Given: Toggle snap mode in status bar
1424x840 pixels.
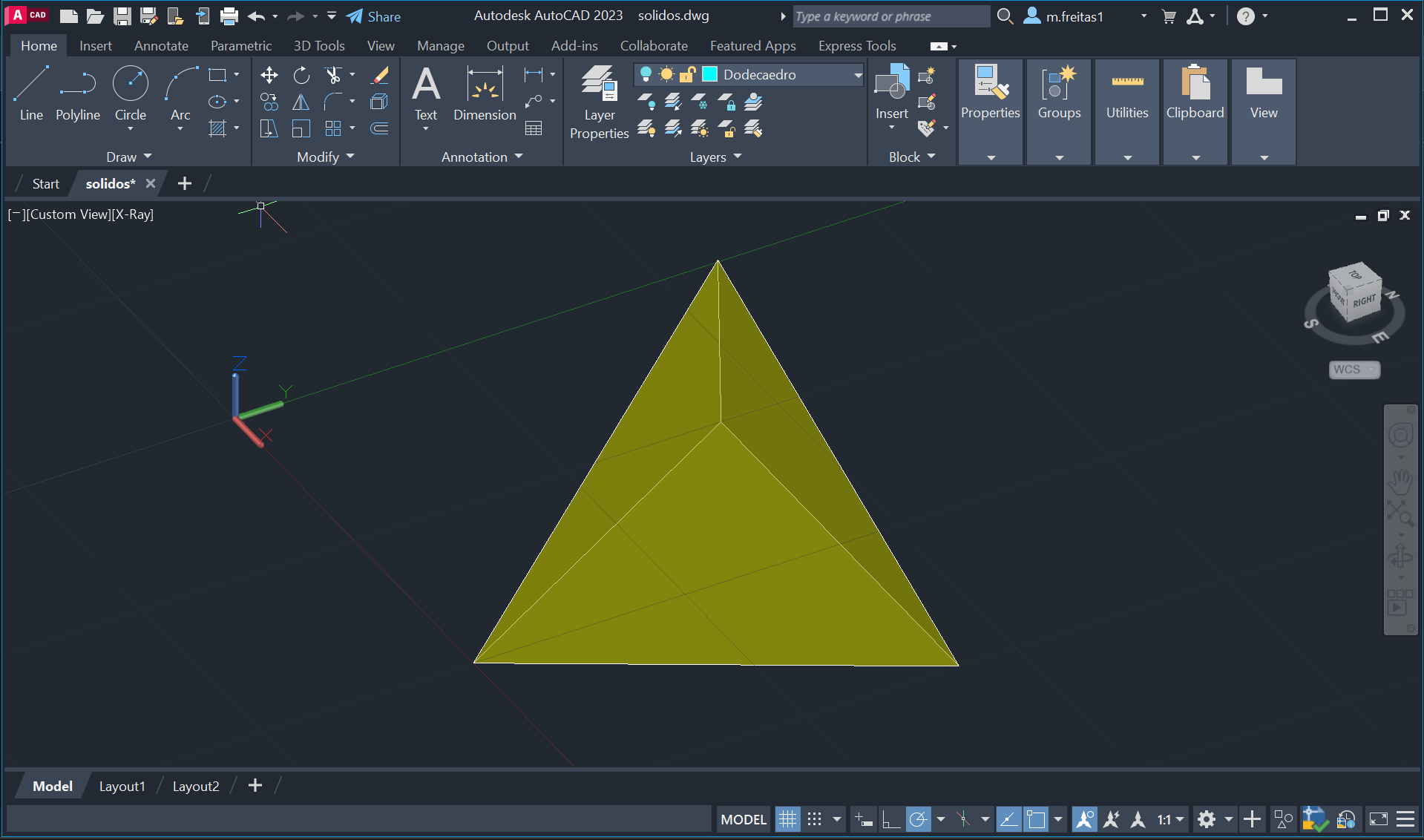Looking at the screenshot, I should click(x=814, y=819).
